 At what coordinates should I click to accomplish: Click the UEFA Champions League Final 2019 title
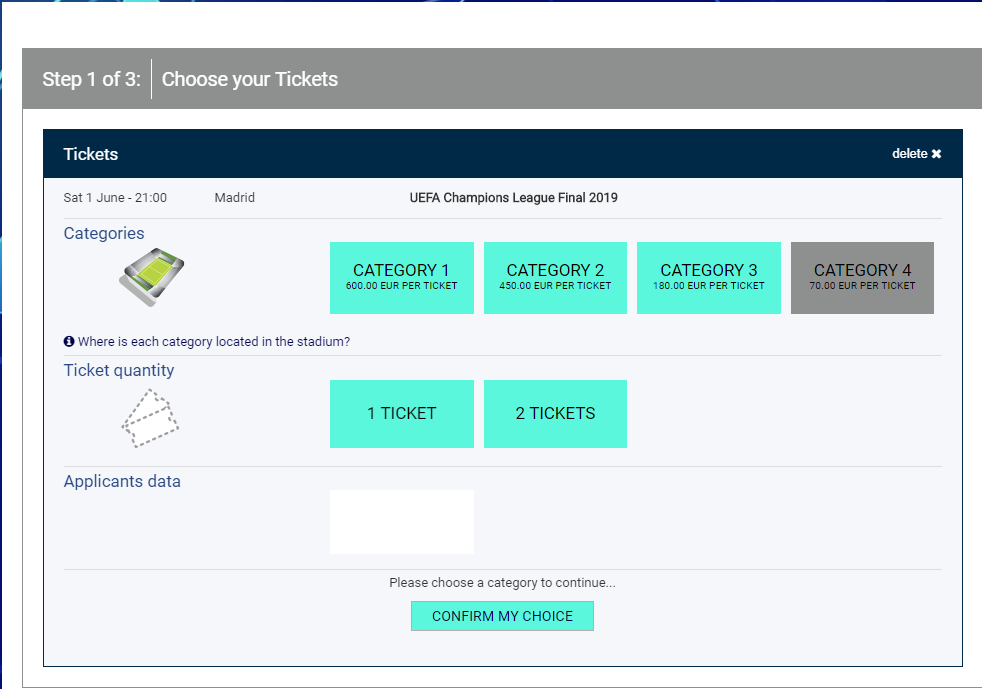click(x=514, y=198)
